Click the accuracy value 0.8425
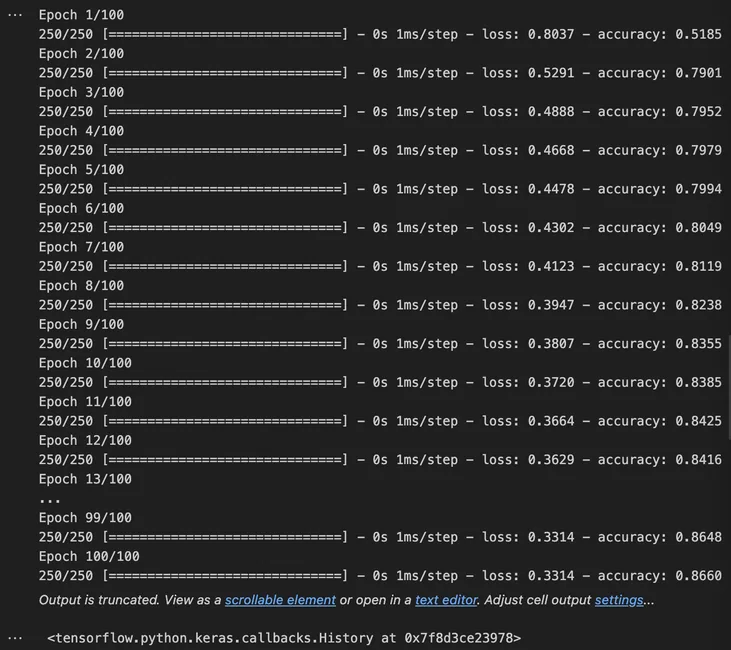Viewport: 731px width, 650px height. tap(698, 422)
